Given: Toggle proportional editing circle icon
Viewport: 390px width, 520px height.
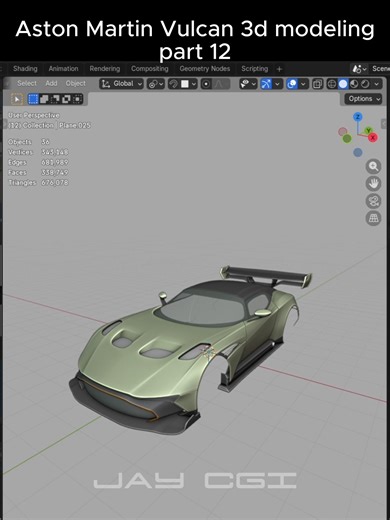Looking at the screenshot, I should (x=206, y=84).
